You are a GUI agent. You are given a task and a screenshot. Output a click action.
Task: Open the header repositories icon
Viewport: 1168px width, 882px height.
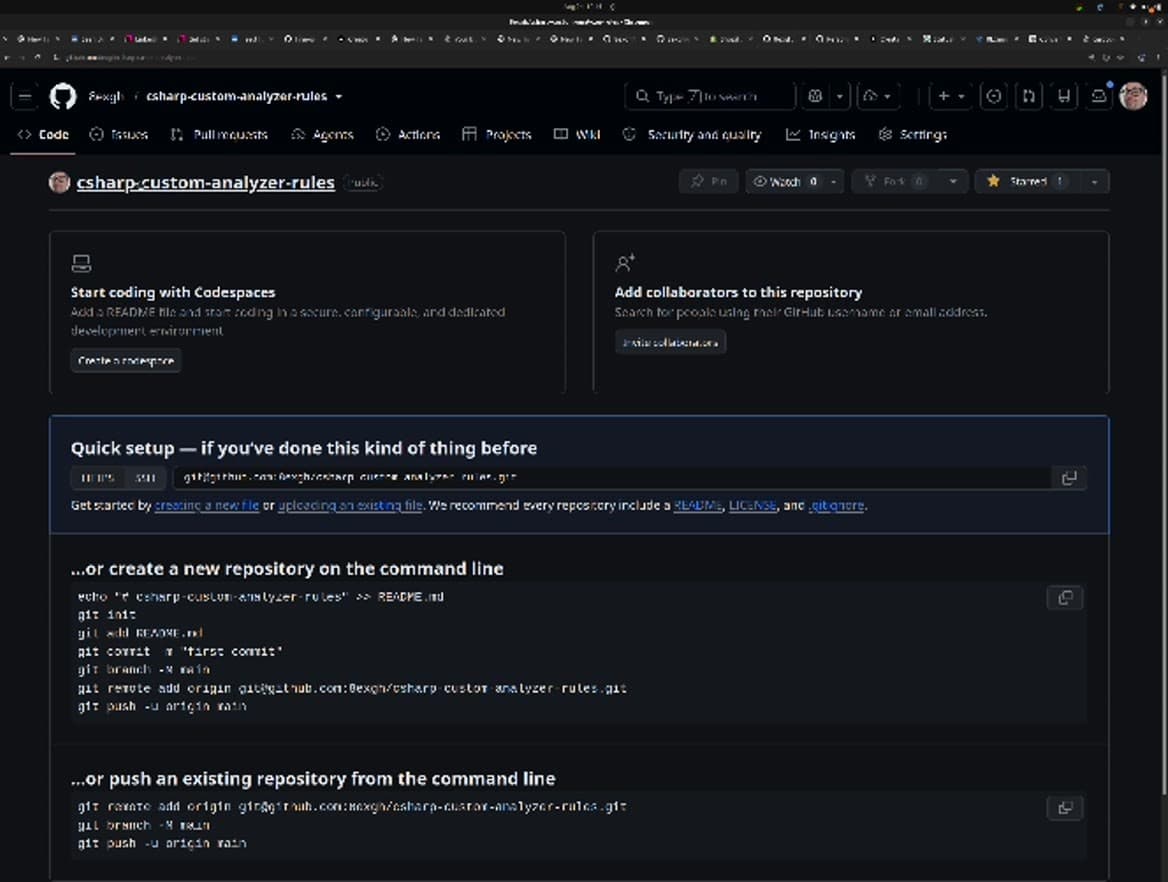[1064, 96]
